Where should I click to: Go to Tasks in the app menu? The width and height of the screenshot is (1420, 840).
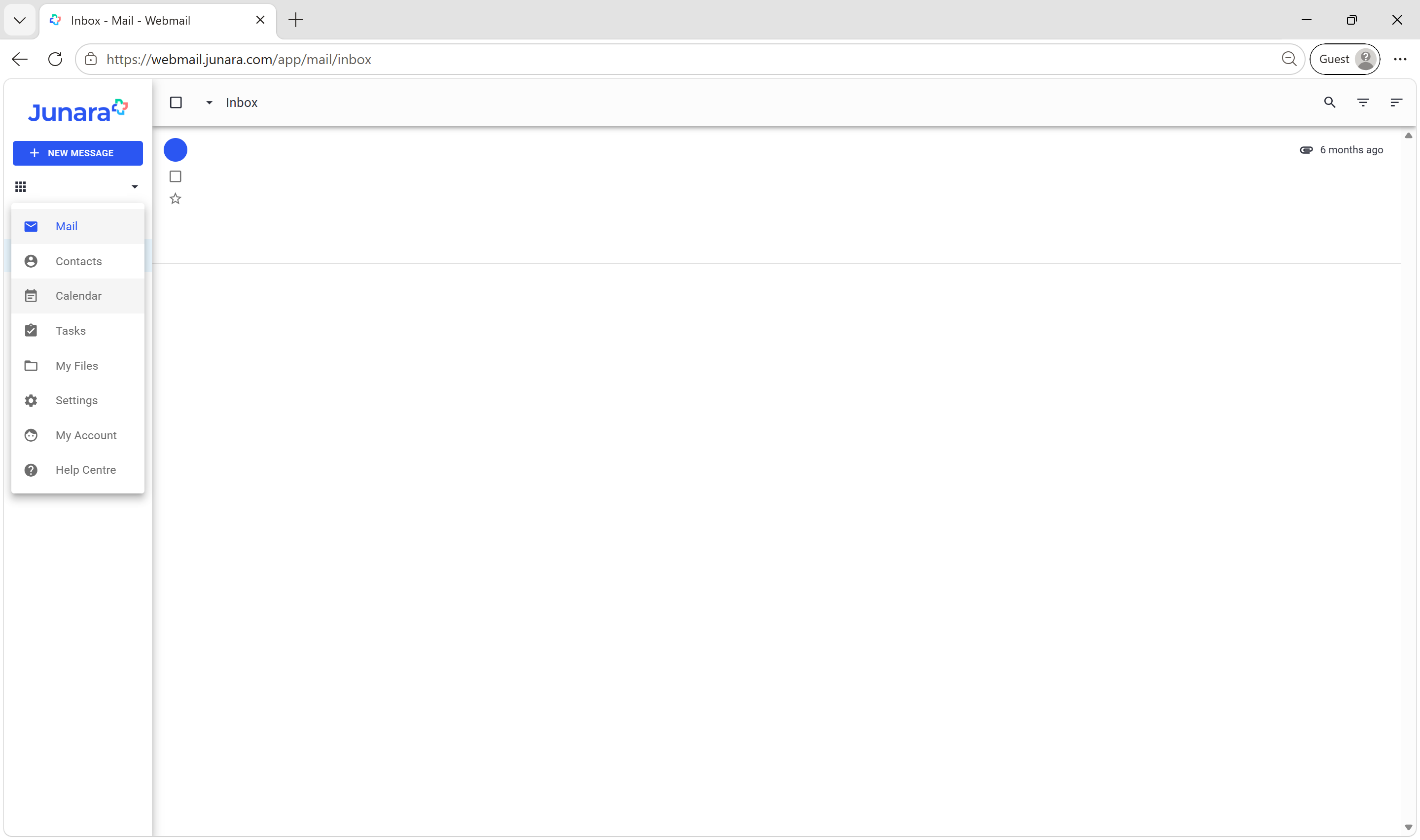click(x=77, y=331)
